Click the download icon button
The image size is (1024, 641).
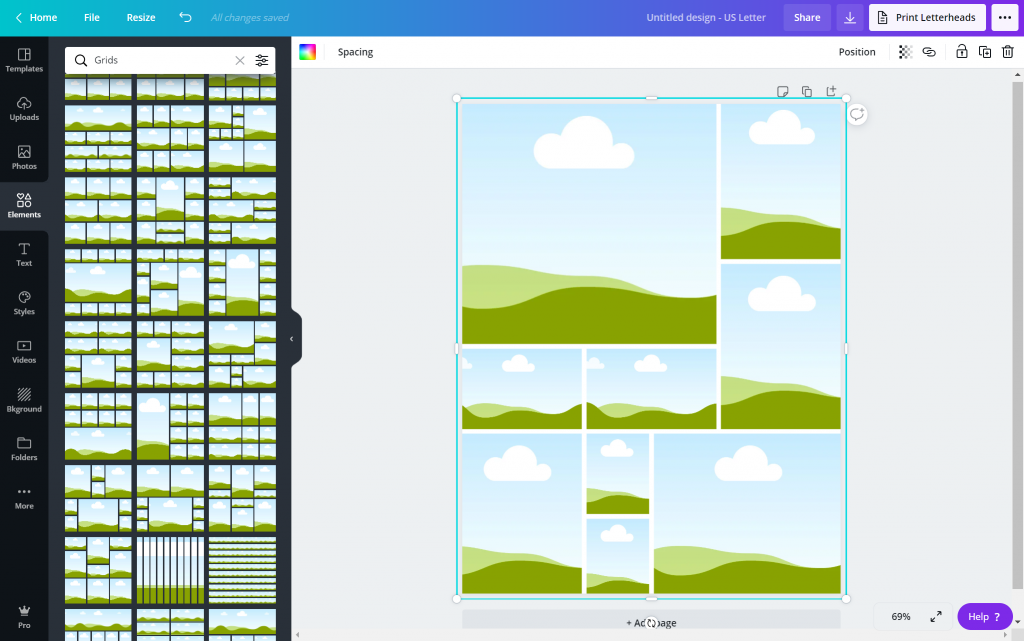pyautogui.click(x=850, y=18)
